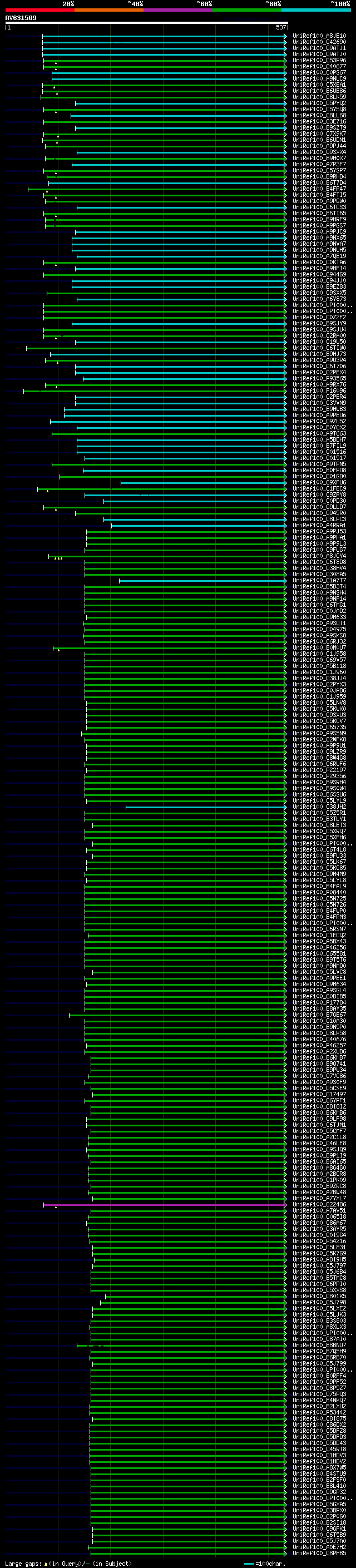This screenshot has width=356, height=1568.
Task: Open the UniRef100_Q8LK59 entry
Action: click(x=319, y=97)
